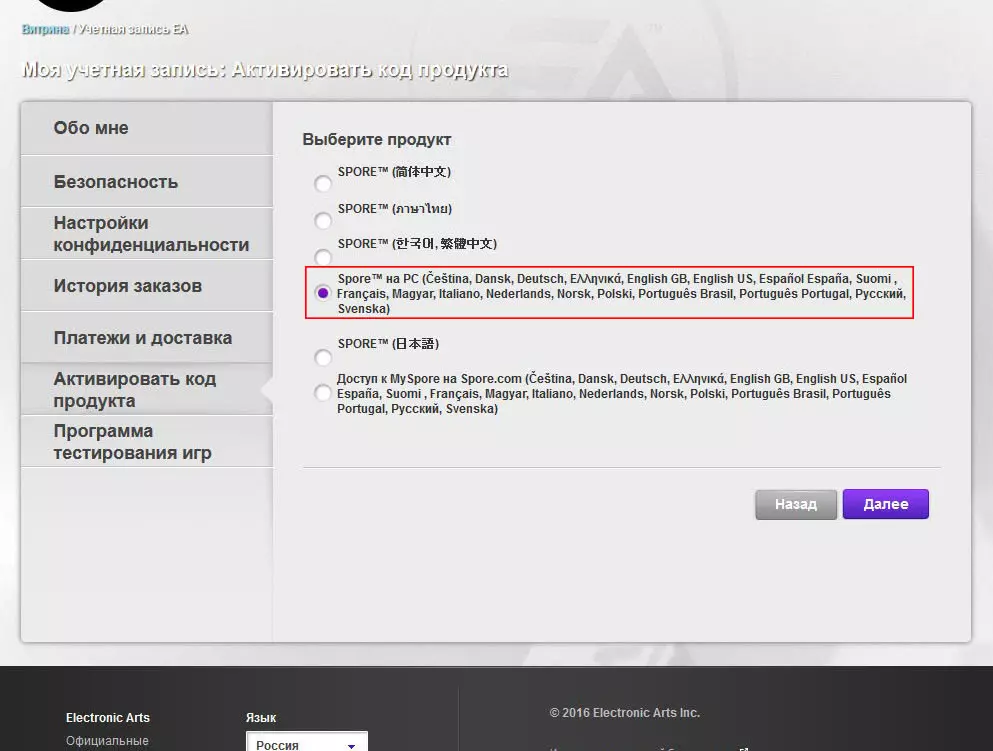The height and width of the screenshot is (751, 993).
Task: Go to the Безопасность tab
Action: 147,182
